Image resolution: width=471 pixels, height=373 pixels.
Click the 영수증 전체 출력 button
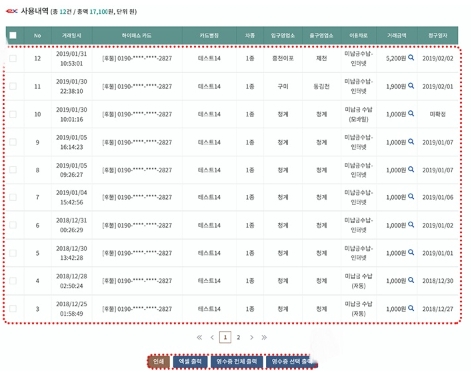click(x=237, y=361)
